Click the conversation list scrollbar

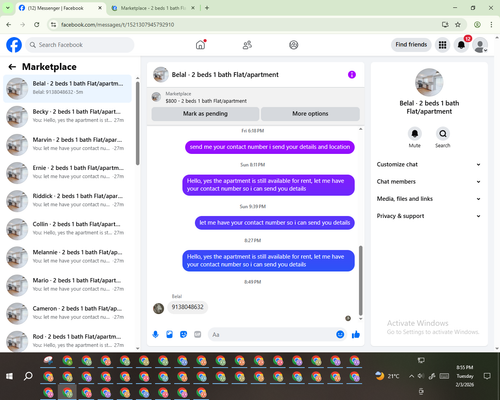tap(137, 123)
